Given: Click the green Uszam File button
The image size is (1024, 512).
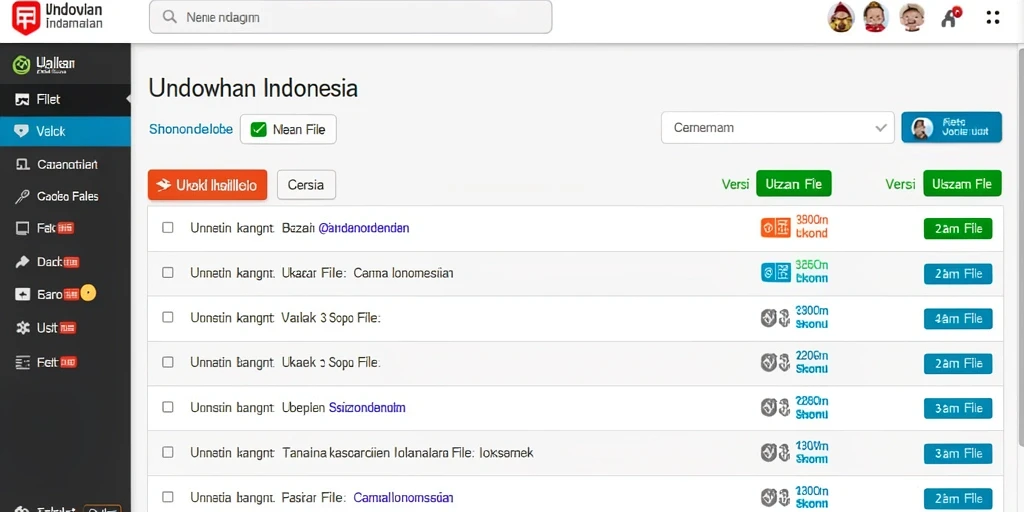Looking at the screenshot, I should tap(962, 184).
